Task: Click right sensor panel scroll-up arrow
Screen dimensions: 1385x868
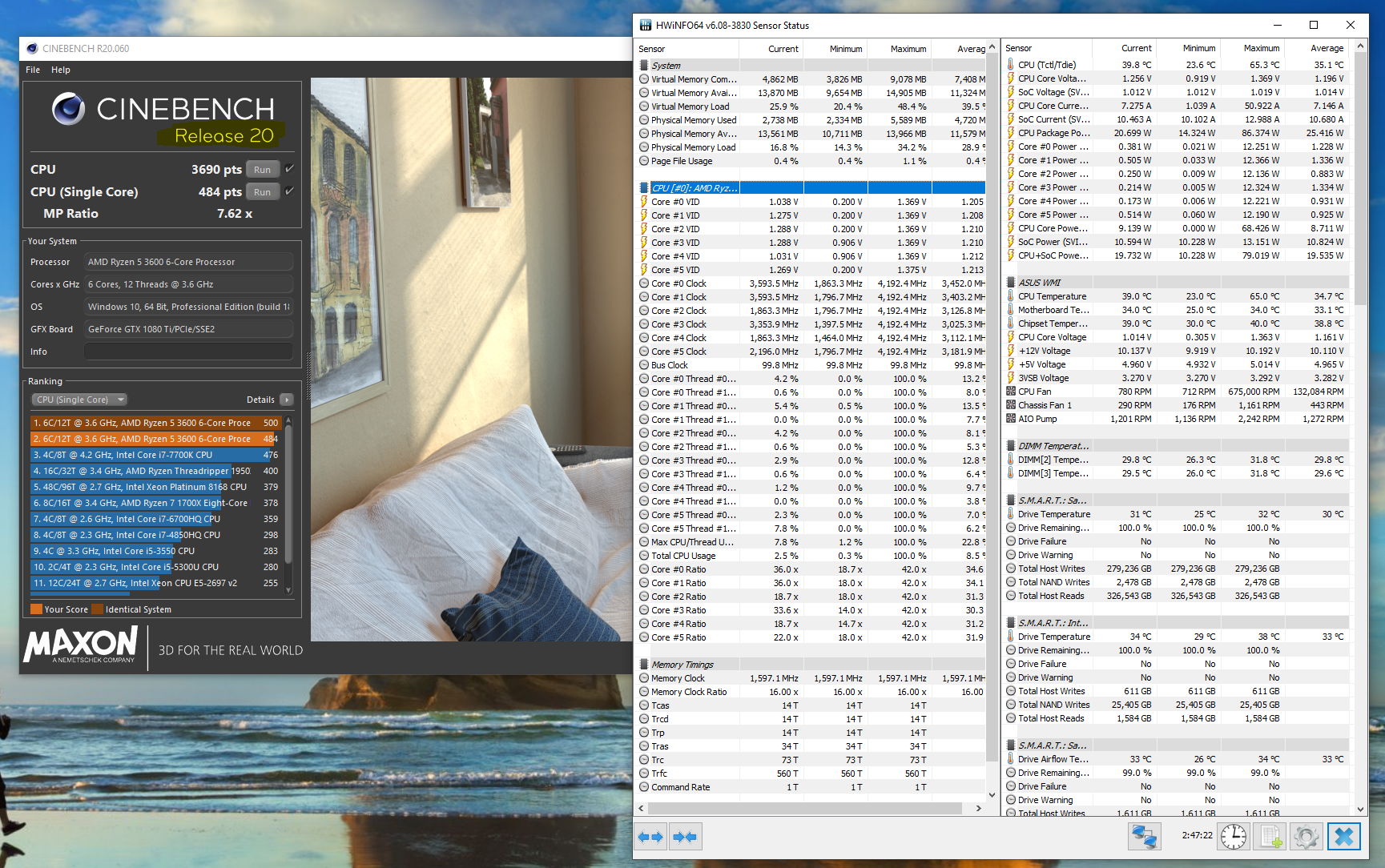Action: coord(1359,47)
